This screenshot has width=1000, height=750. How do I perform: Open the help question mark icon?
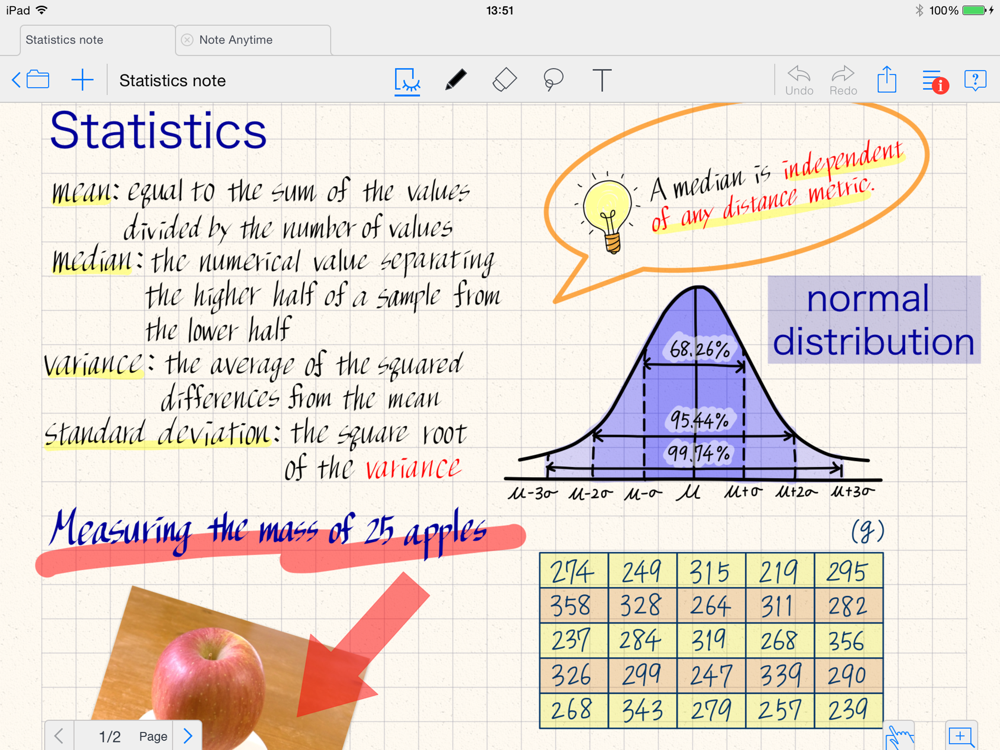(x=975, y=80)
